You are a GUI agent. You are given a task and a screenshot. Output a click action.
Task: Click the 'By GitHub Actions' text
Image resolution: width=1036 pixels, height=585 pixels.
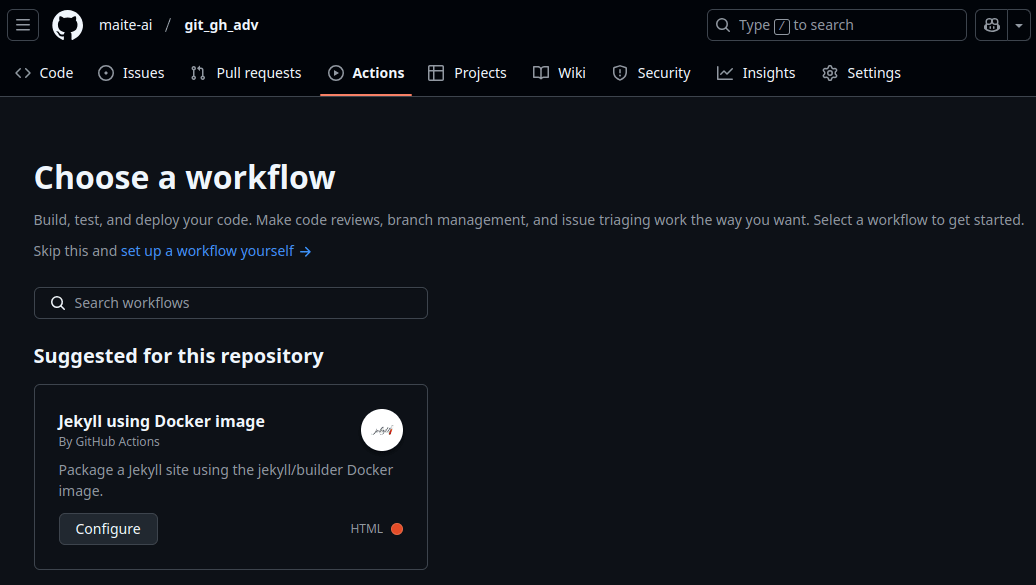[109, 442]
